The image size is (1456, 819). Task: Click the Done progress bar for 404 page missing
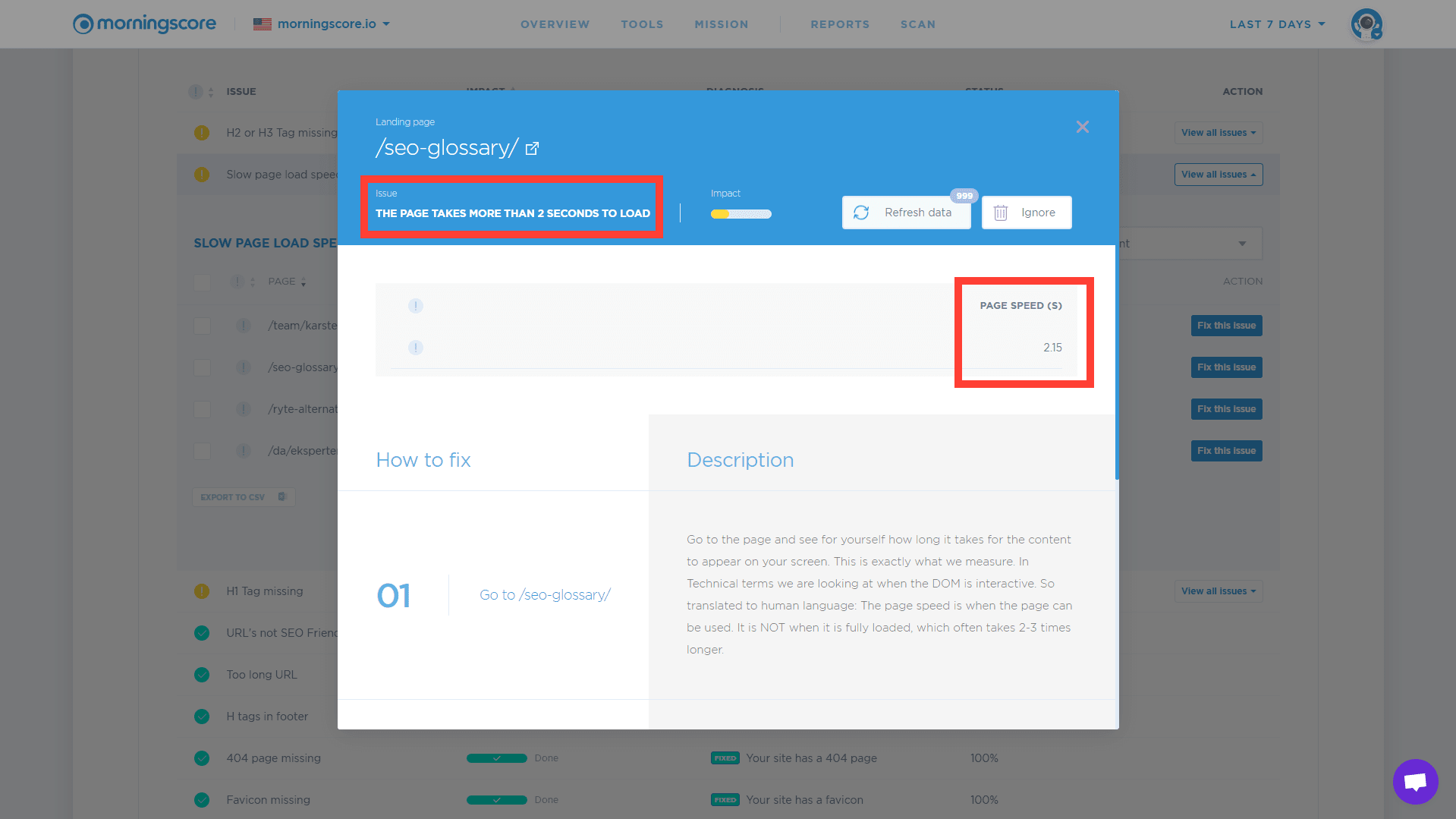coord(497,758)
